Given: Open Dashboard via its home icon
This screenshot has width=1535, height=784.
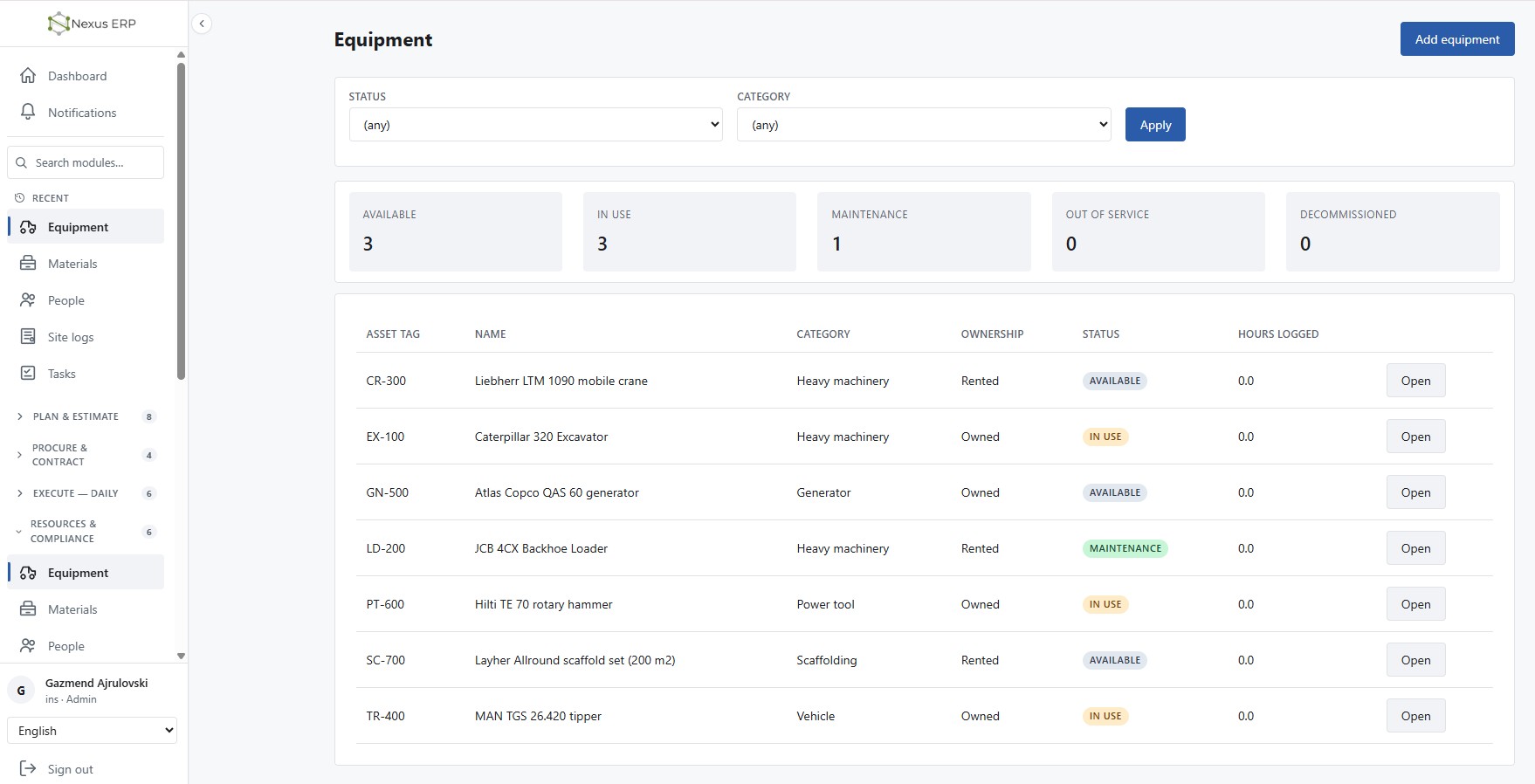Looking at the screenshot, I should (28, 76).
